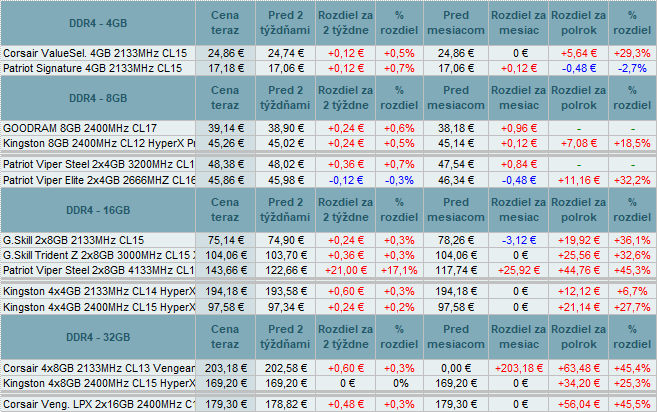Click row name 'Corsair Veng. LPX 2x16GB 2400MHz'
The image size is (657, 412).
[99, 404]
